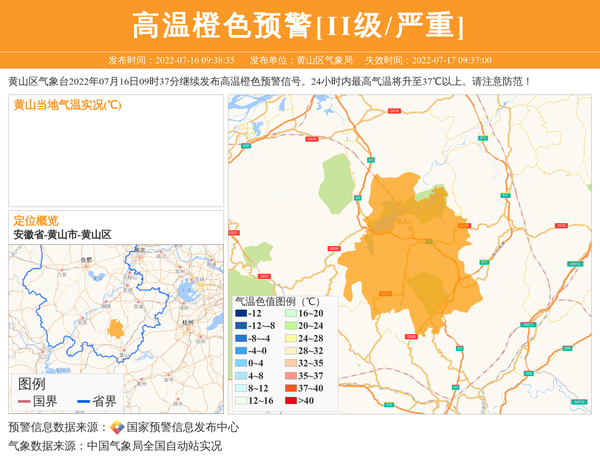Click the red 国界 legend line

[x=24, y=401]
